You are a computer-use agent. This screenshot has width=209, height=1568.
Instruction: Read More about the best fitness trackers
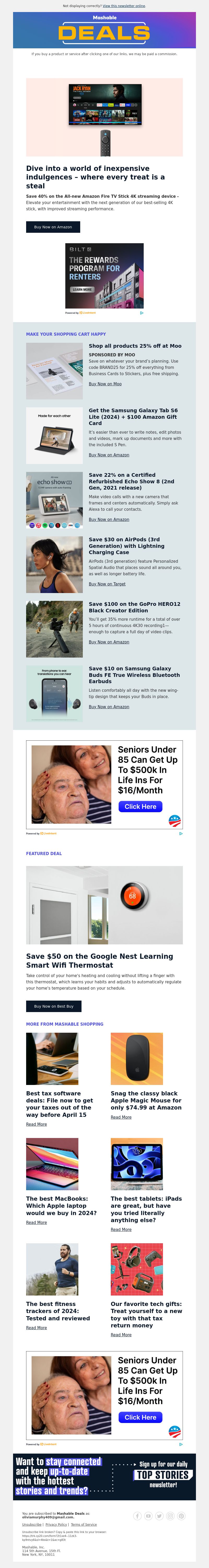37,1328
